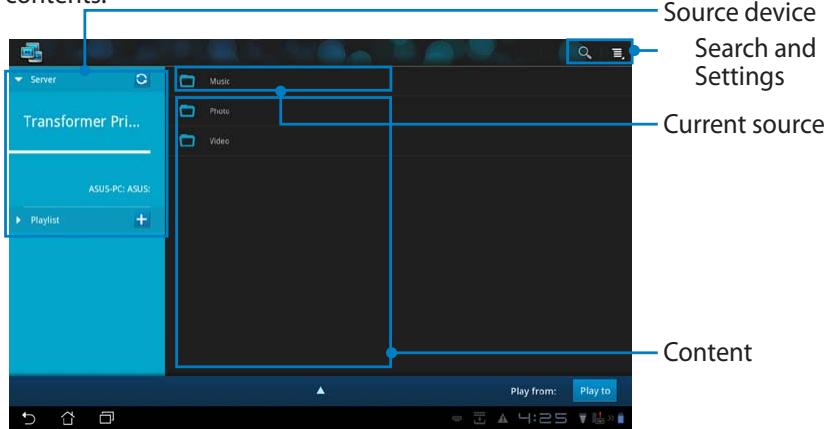Click the Server header label
This screenshot has width=824, height=429.
click(43, 79)
